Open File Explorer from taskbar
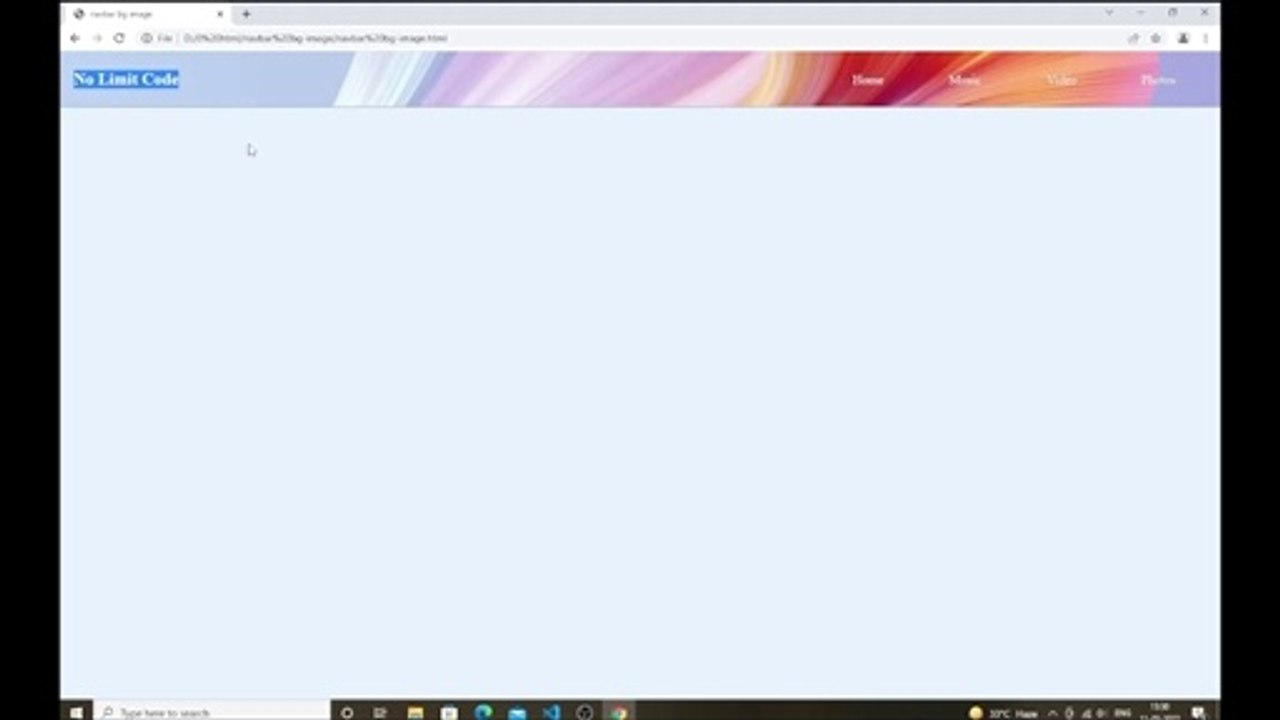Screen dimensions: 1280x720 [415, 712]
